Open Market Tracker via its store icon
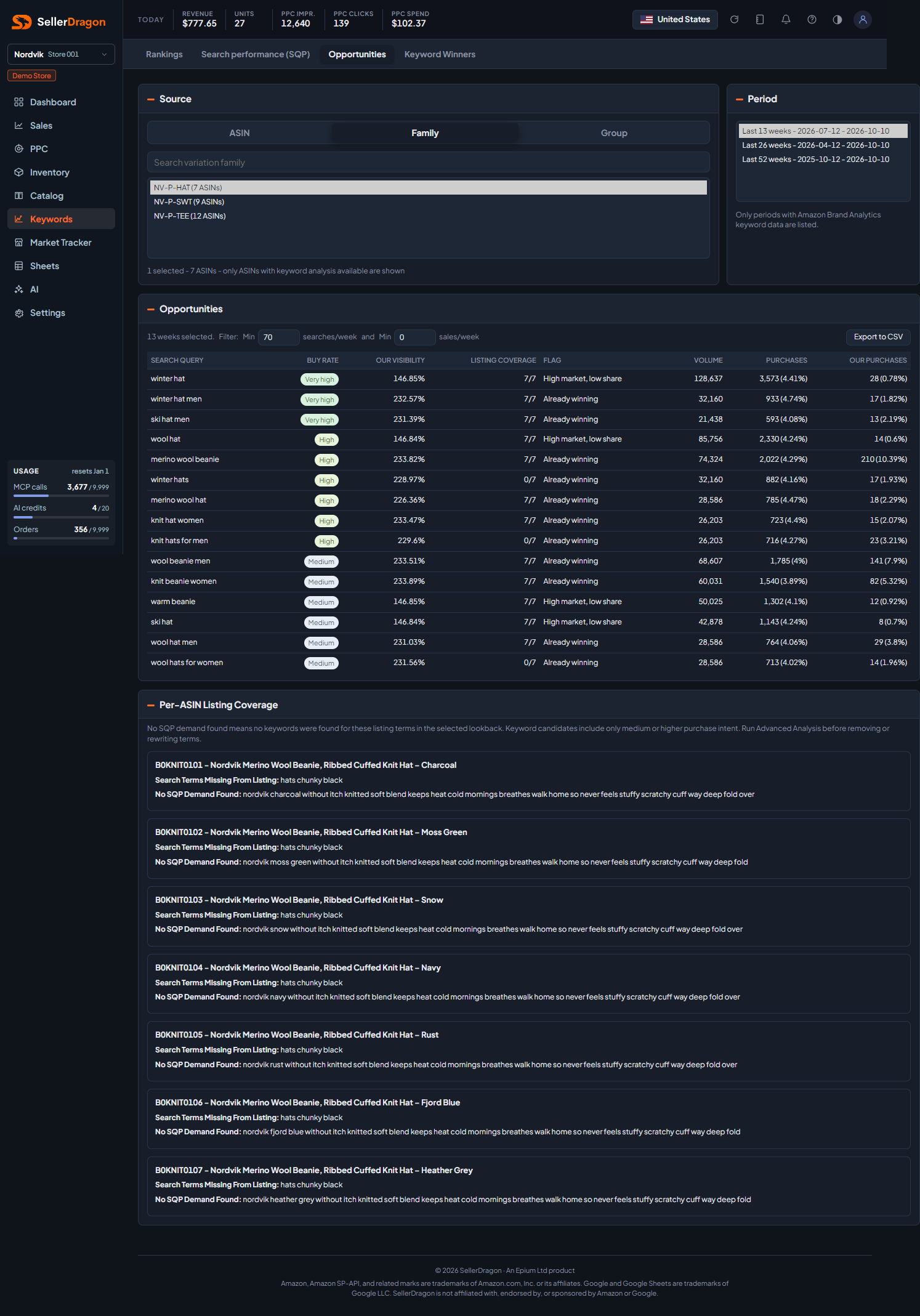920x1316 pixels. tap(18, 243)
